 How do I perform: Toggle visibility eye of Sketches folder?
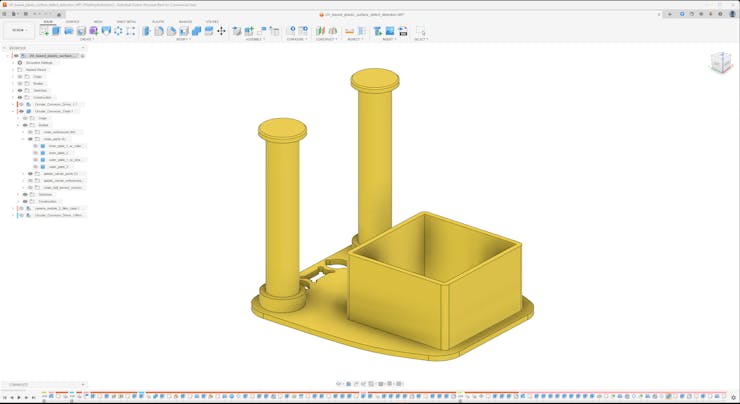point(20,91)
